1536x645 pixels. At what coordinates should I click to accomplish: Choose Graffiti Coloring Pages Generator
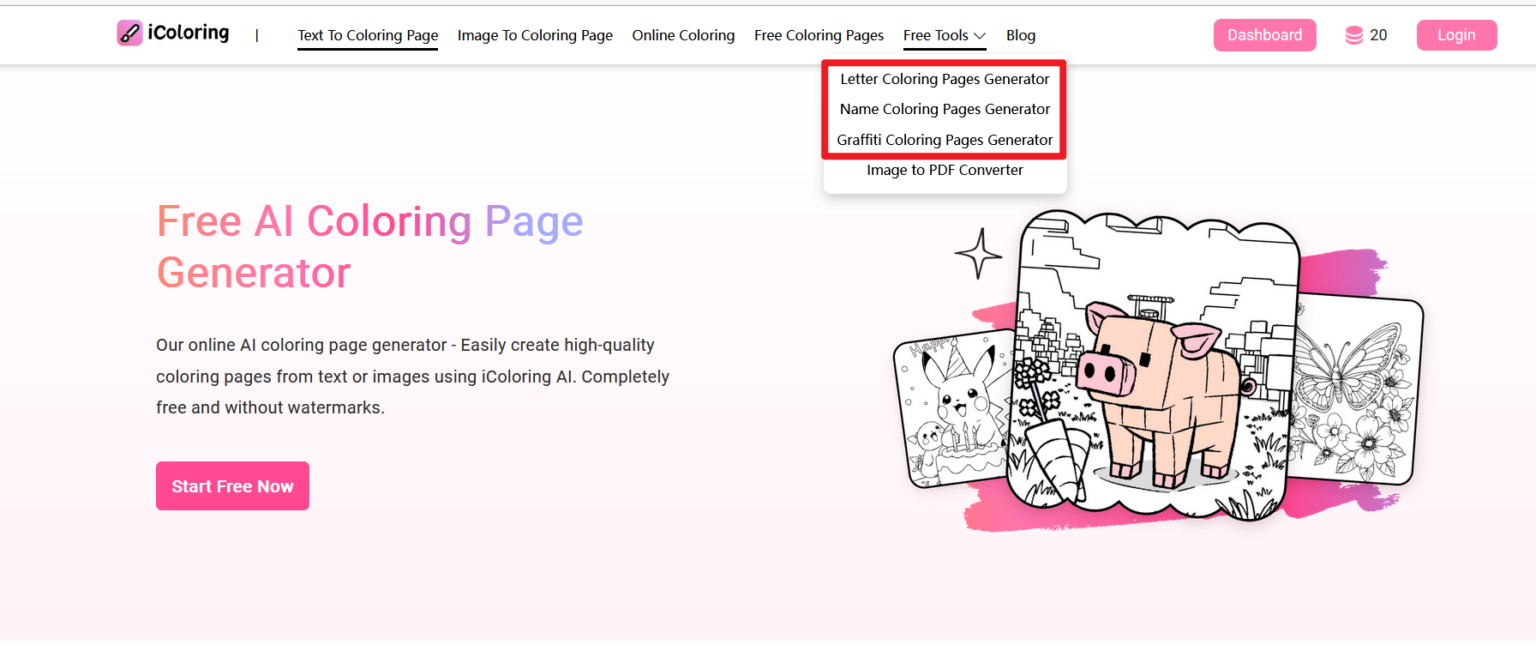tap(944, 140)
